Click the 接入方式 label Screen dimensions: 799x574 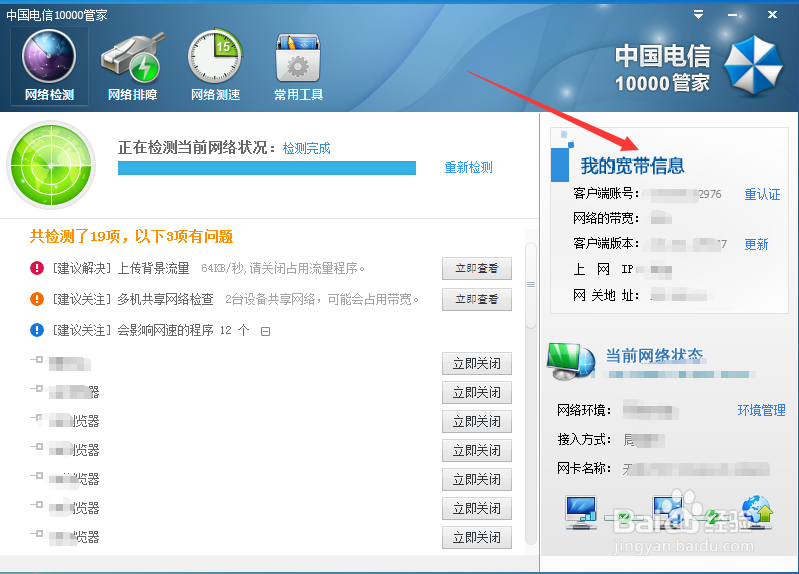click(584, 439)
